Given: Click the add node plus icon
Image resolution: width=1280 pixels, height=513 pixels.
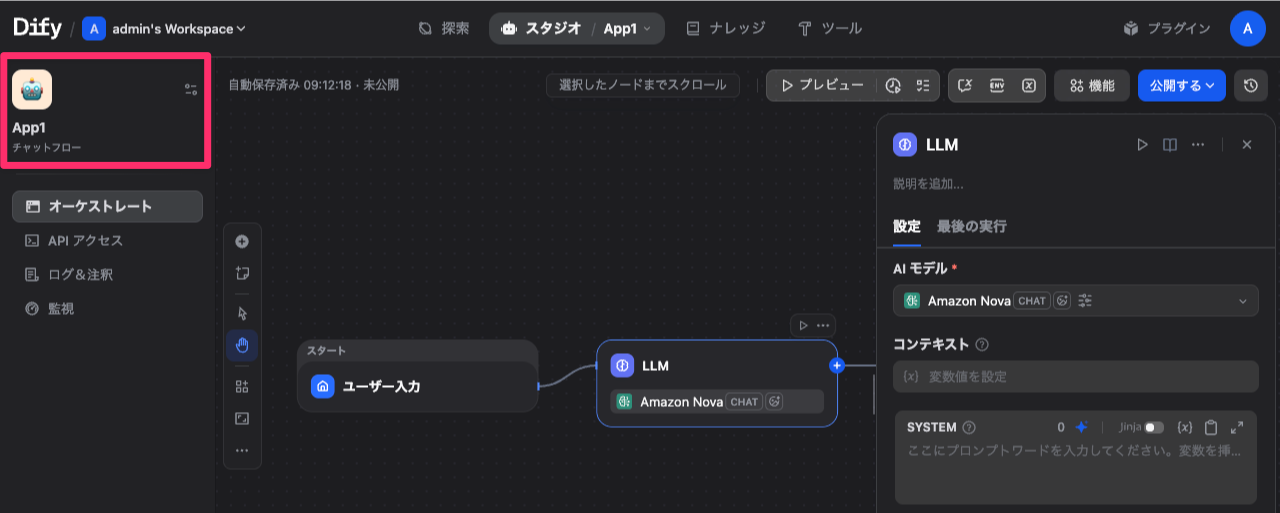Looking at the screenshot, I should tap(241, 241).
